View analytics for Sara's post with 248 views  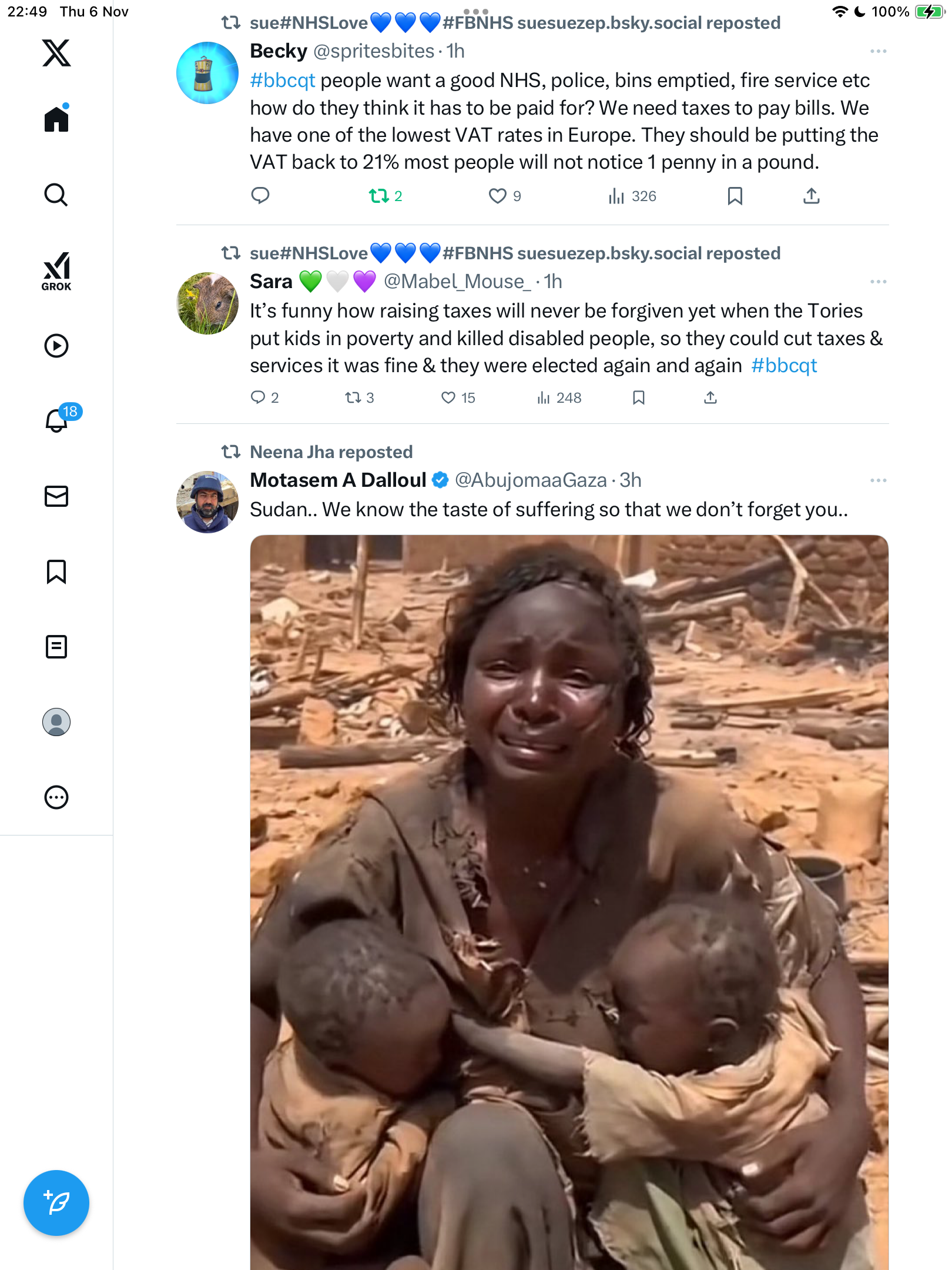click(559, 398)
